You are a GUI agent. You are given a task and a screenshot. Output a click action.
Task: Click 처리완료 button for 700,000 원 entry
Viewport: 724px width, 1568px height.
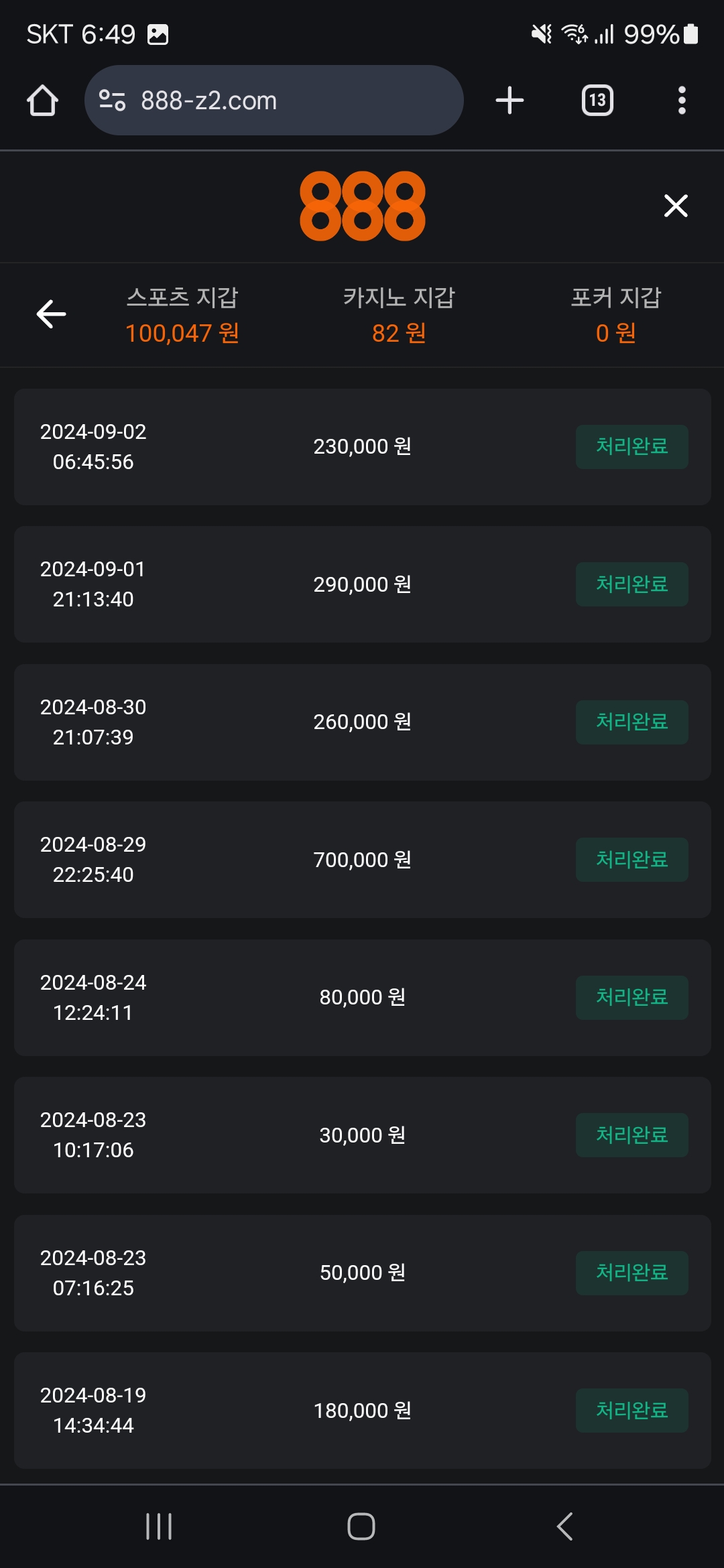pyautogui.click(x=631, y=860)
